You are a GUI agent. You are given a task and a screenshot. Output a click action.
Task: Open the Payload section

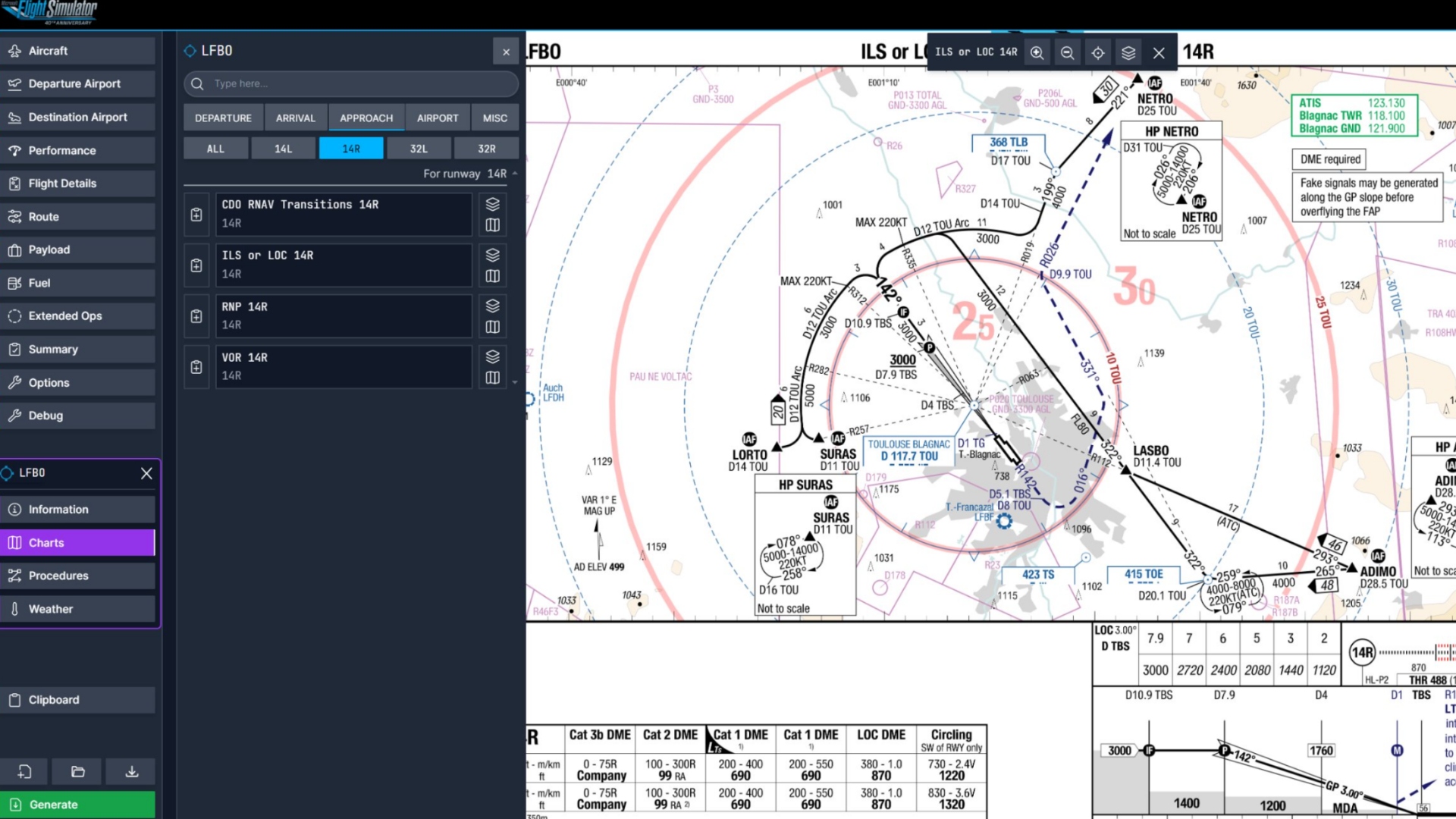[77, 249]
